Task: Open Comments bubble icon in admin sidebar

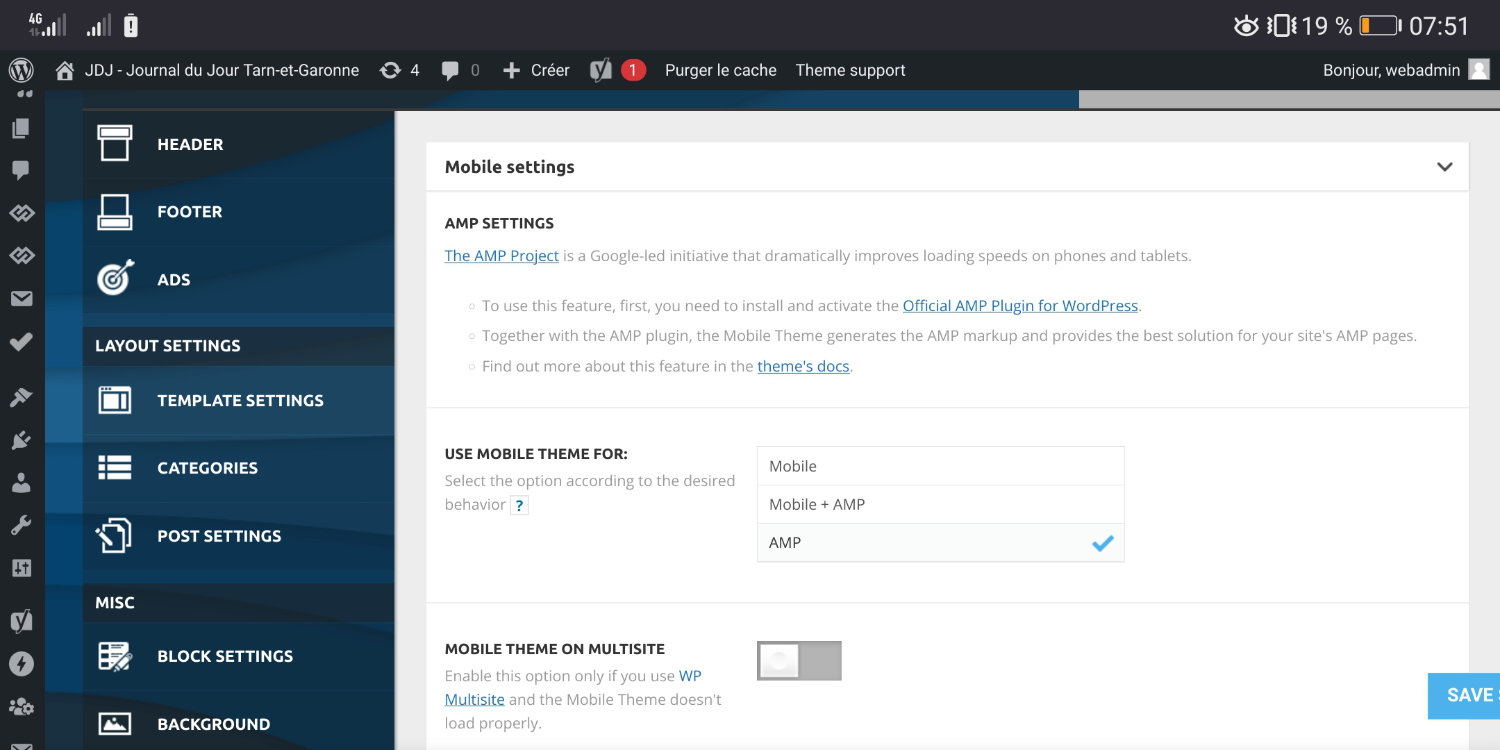Action: (x=21, y=171)
